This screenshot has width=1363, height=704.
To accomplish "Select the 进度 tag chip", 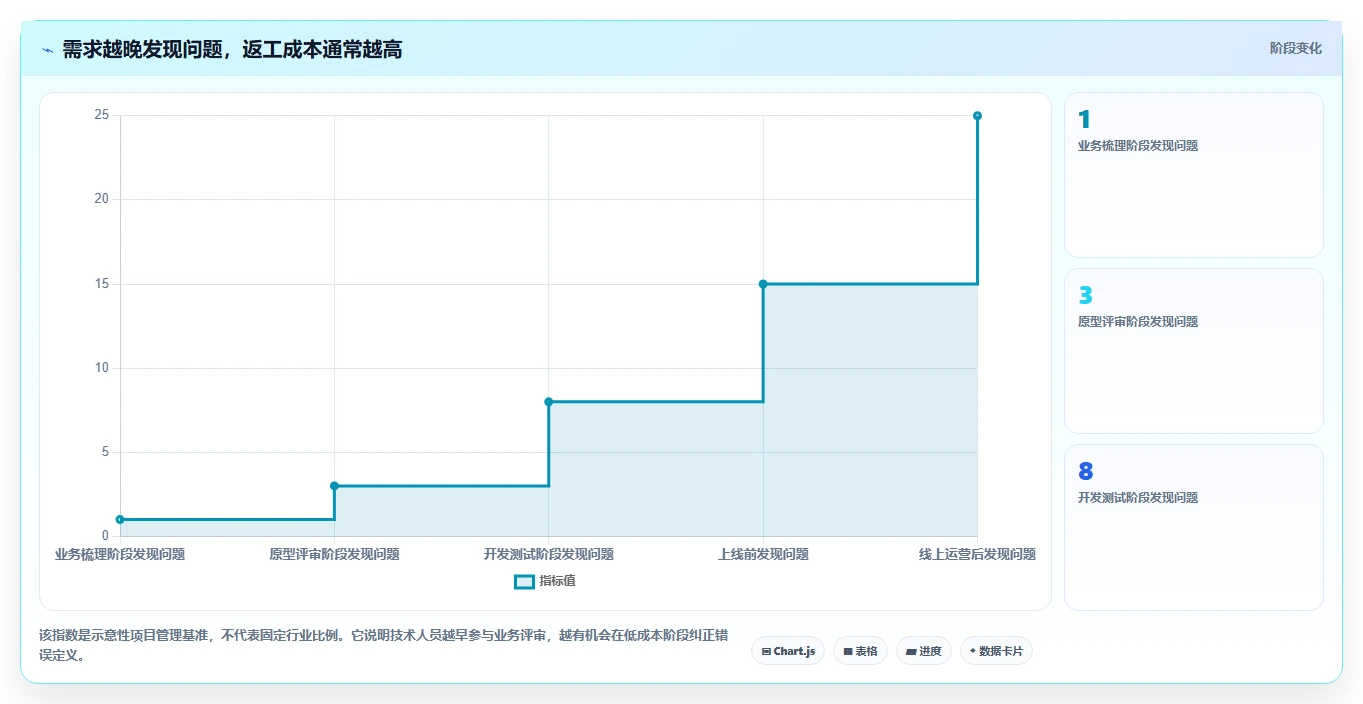I will pos(924,651).
